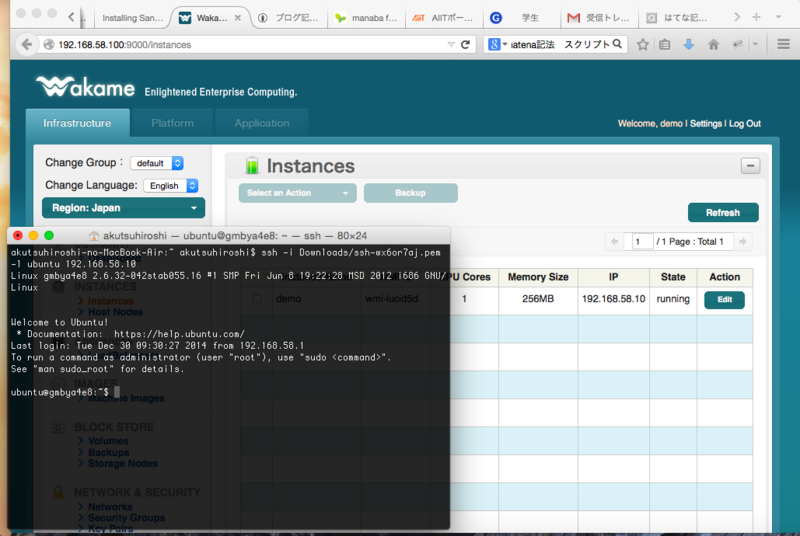
Task: Edit the demo instance
Action: point(724,299)
